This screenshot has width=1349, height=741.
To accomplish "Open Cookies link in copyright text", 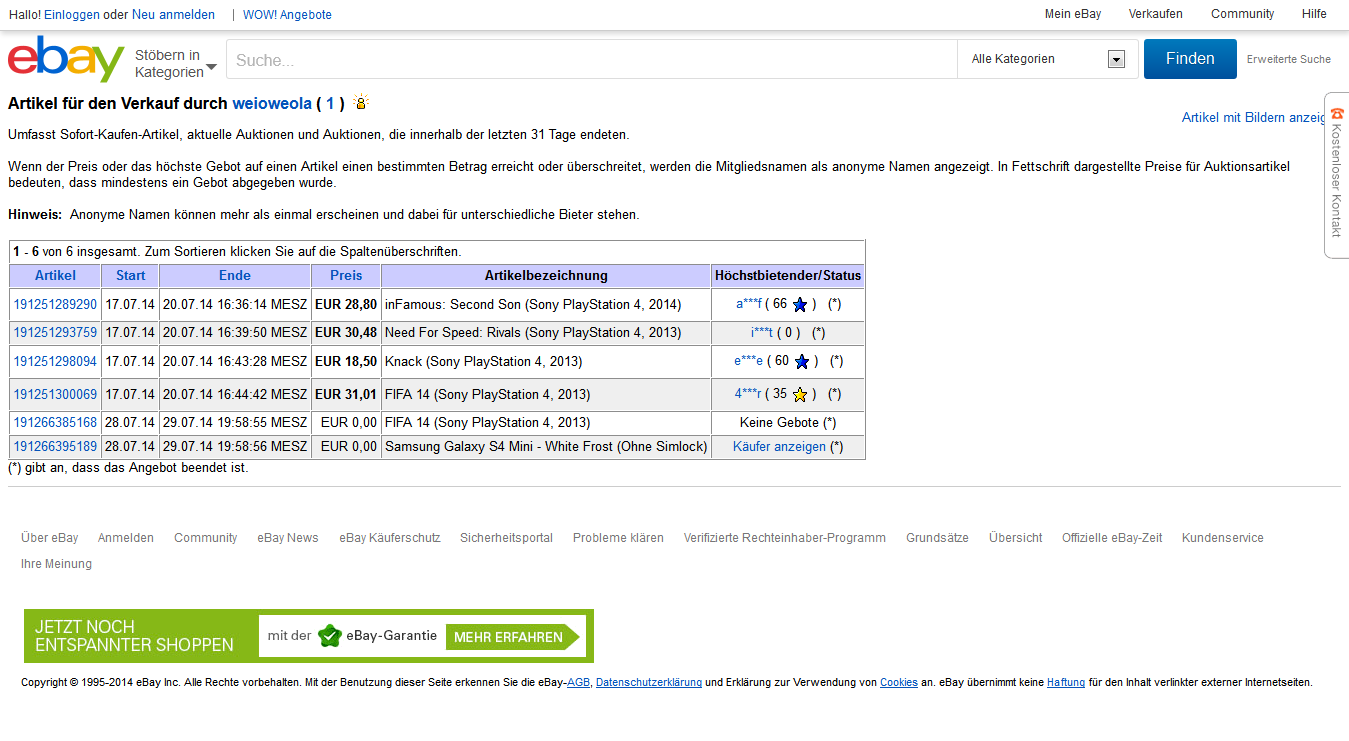I will [x=899, y=683].
